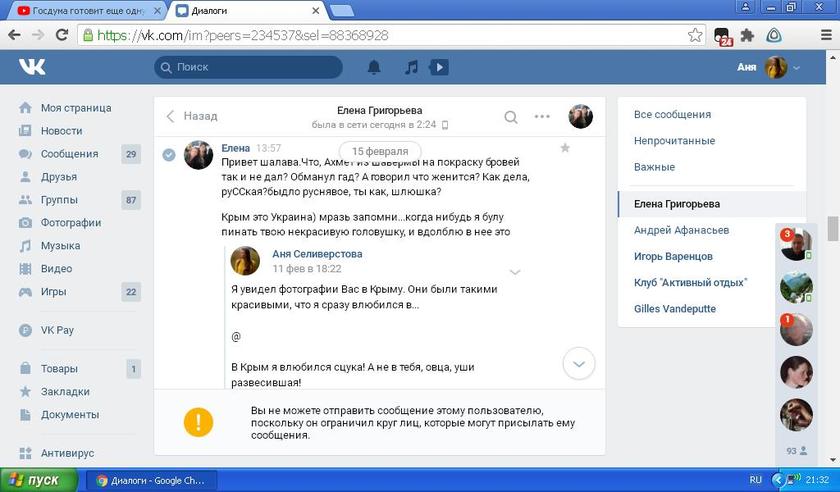Expand forwarded message chevron near Аня Селиверстова
The image size is (840, 492).
pos(515,272)
